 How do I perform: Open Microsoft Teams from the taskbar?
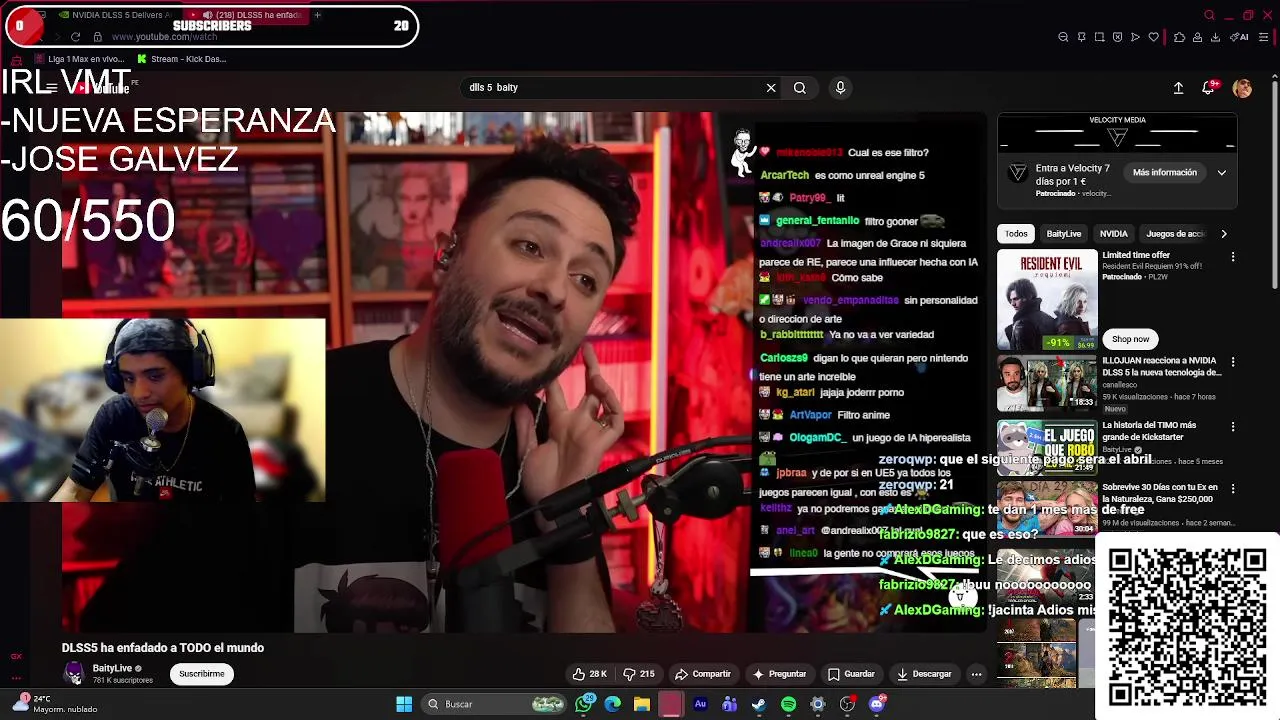729,704
